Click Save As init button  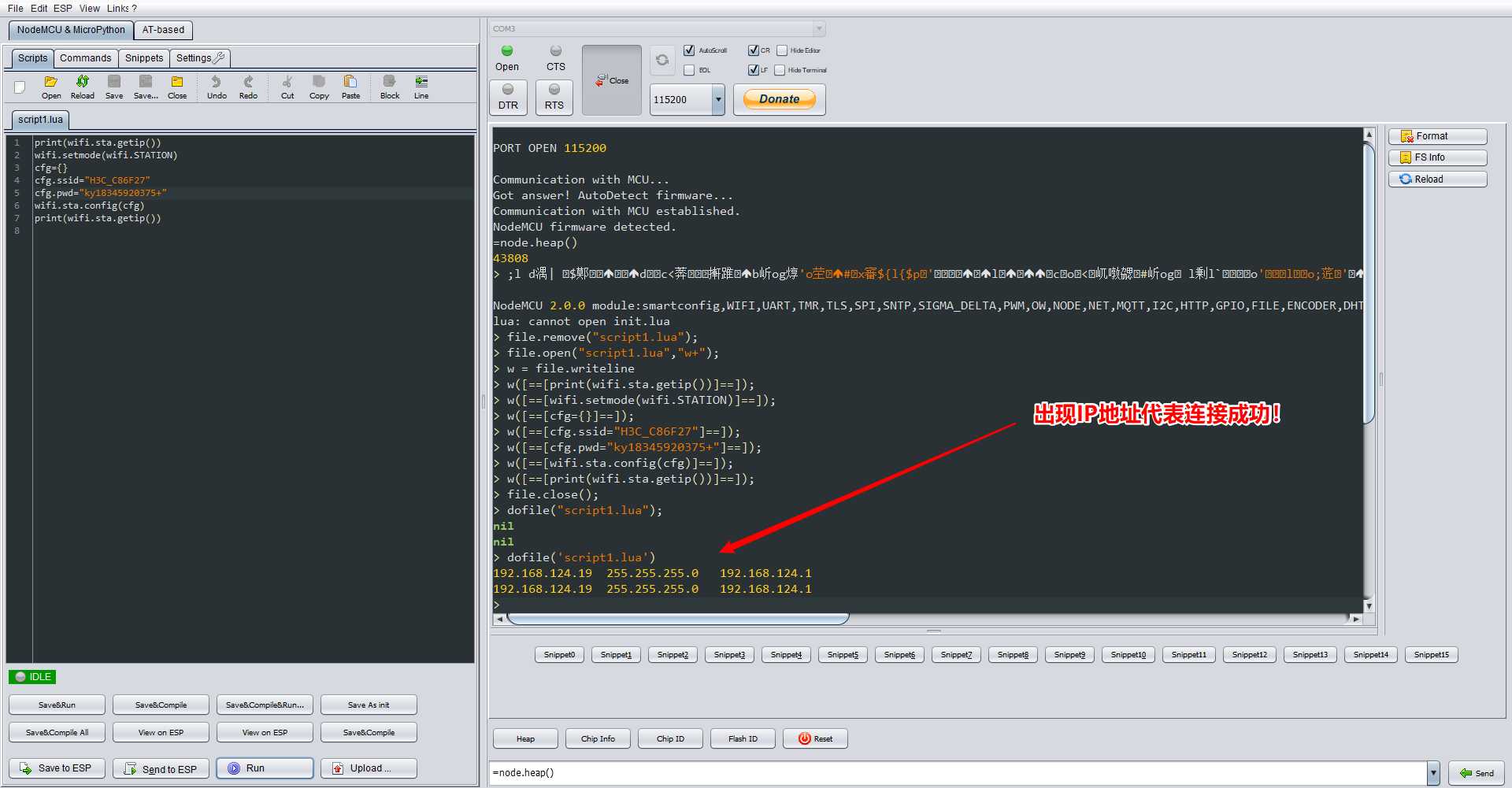(369, 705)
